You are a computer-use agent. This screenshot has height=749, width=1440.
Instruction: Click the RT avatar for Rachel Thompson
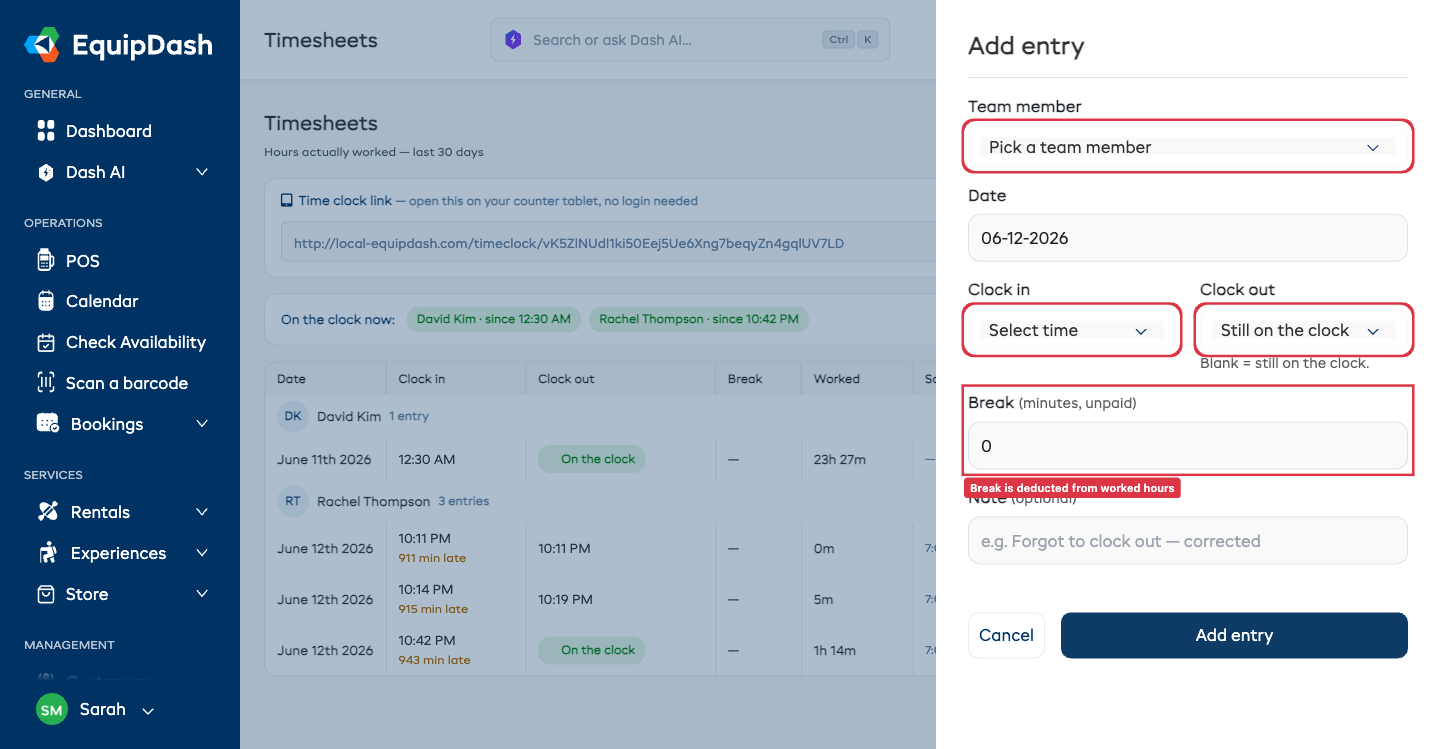tap(293, 501)
